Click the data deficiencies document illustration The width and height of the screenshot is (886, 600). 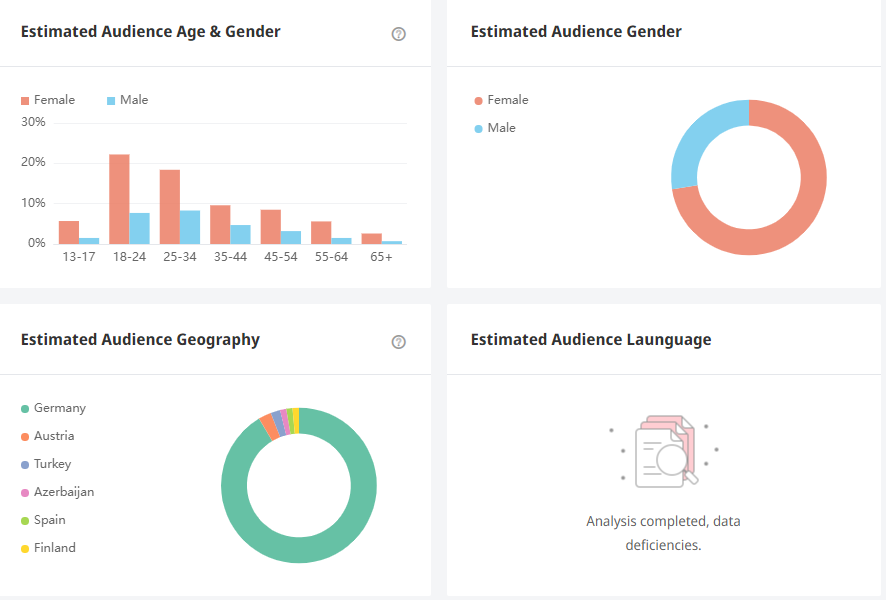(x=664, y=452)
